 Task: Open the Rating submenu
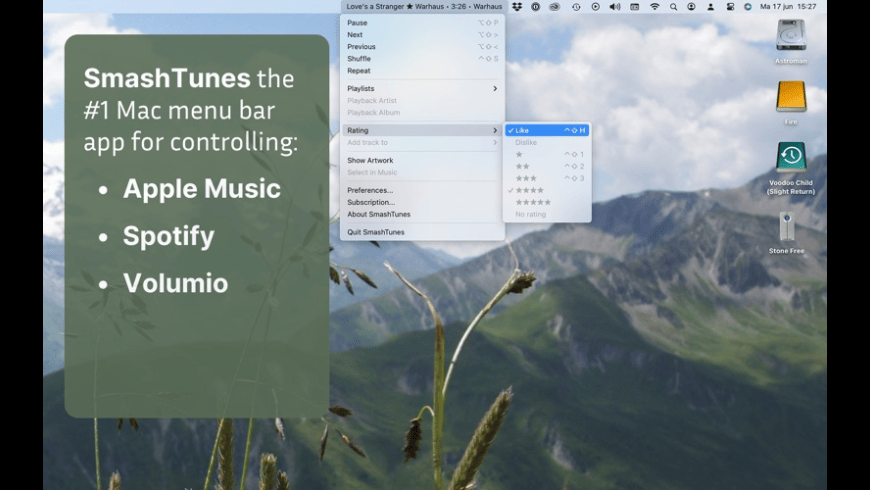422,130
